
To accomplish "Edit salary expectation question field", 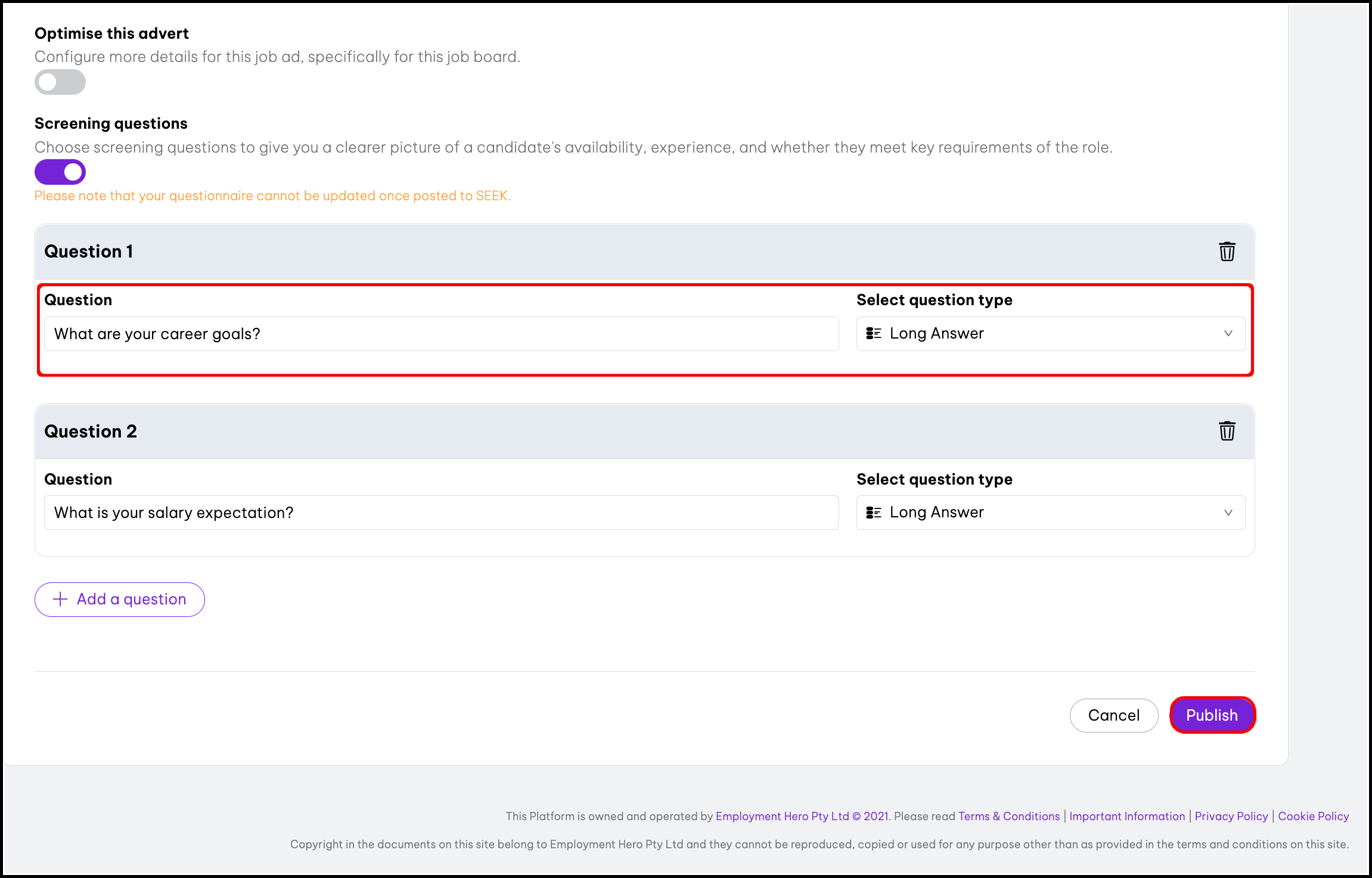I will 441,513.
